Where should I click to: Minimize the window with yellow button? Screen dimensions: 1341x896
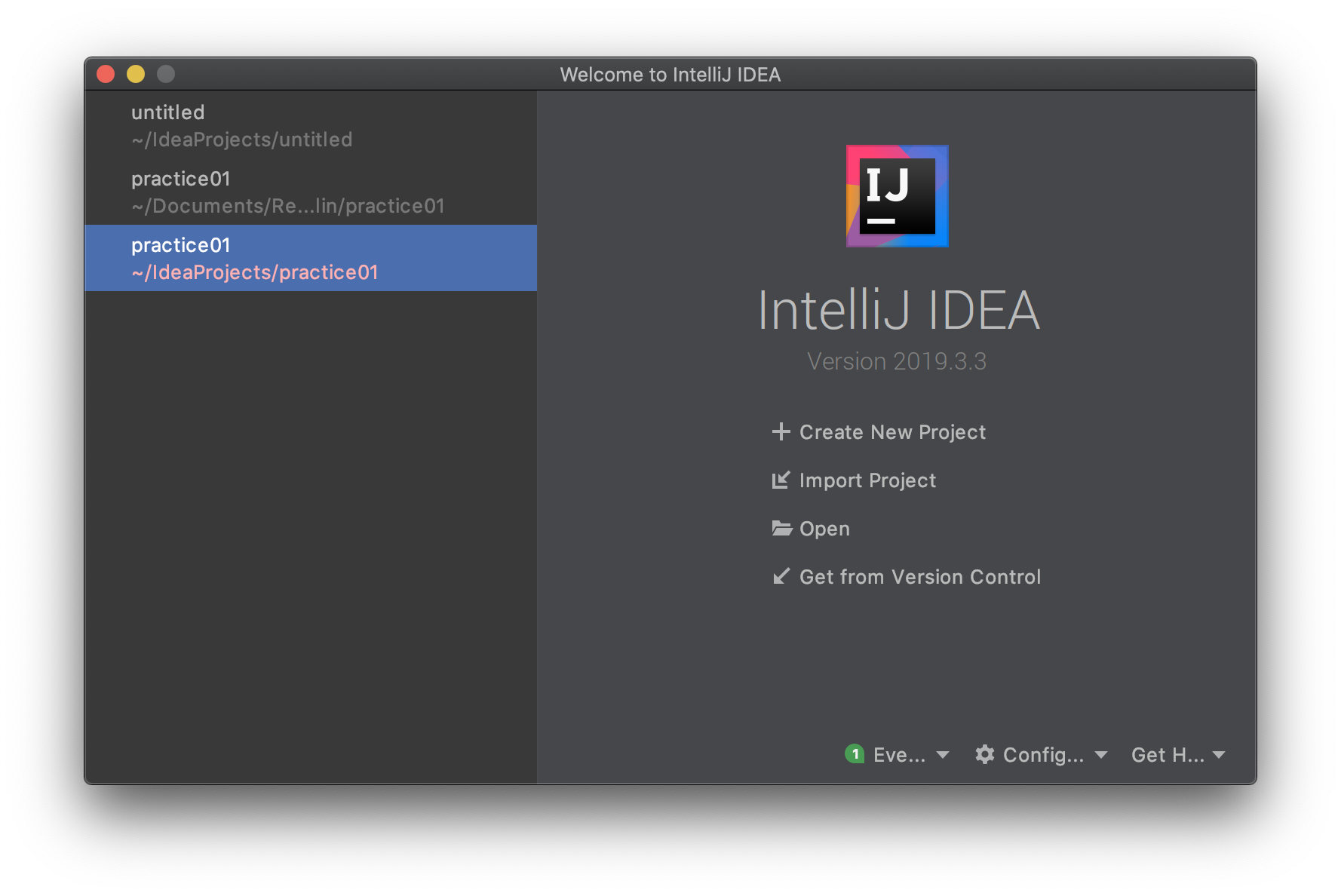(136, 74)
